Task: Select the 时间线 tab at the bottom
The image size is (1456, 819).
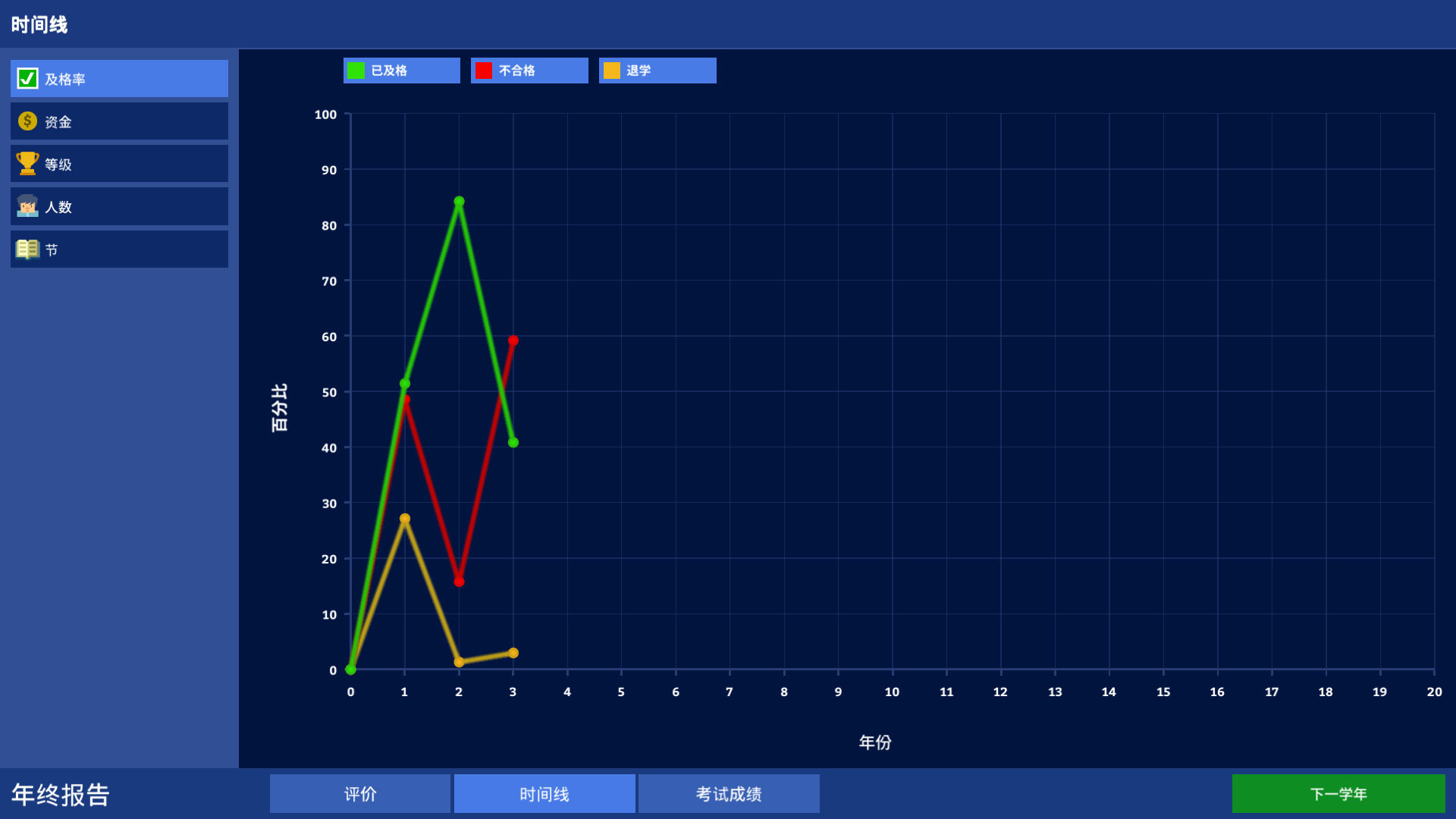Action: (544, 793)
